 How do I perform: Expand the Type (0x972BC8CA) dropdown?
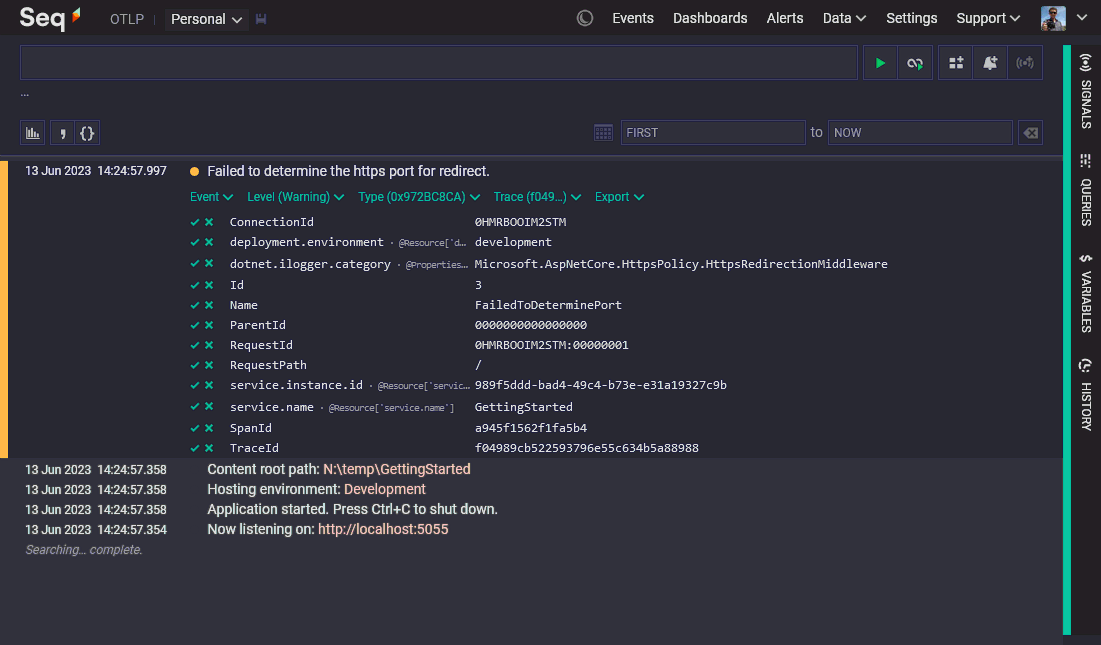click(x=419, y=197)
